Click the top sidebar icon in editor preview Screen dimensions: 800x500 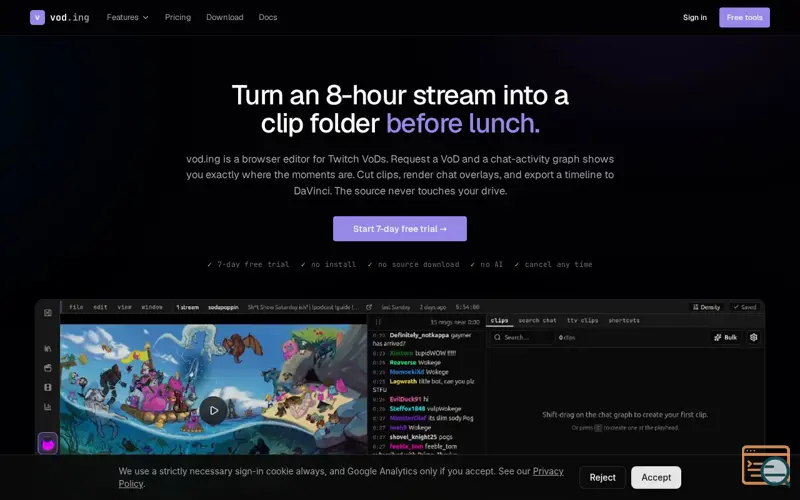(x=48, y=313)
